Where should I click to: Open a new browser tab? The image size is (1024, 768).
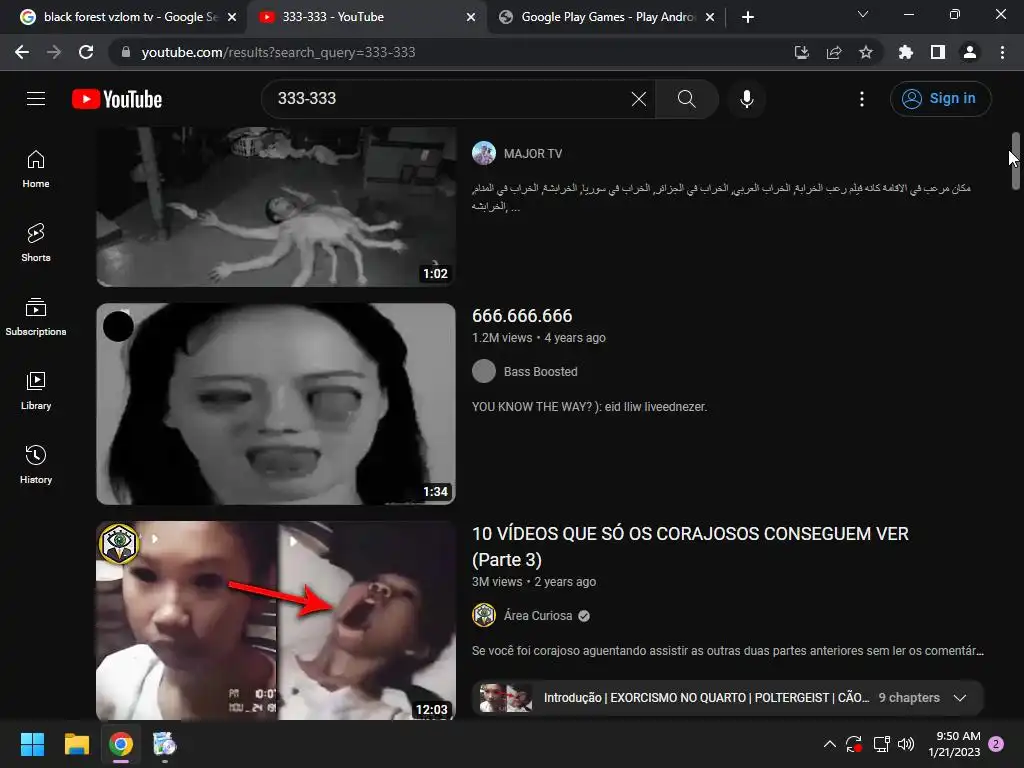[748, 17]
